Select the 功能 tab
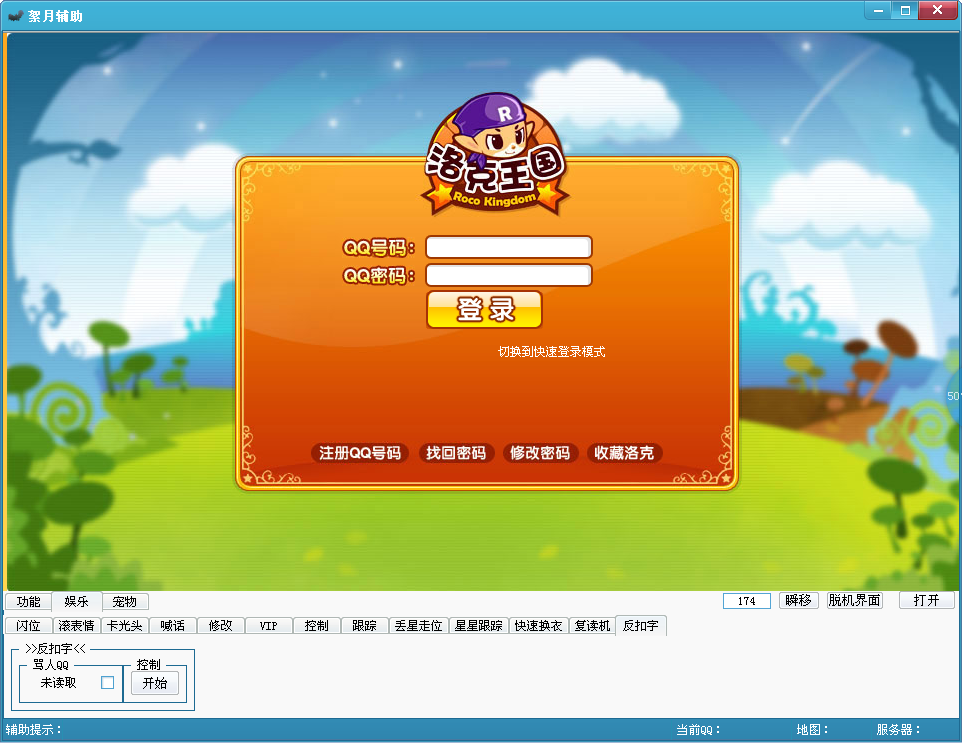The height and width of the screenshot is (743, 962). pyautogui.click(x=28, y=601)
